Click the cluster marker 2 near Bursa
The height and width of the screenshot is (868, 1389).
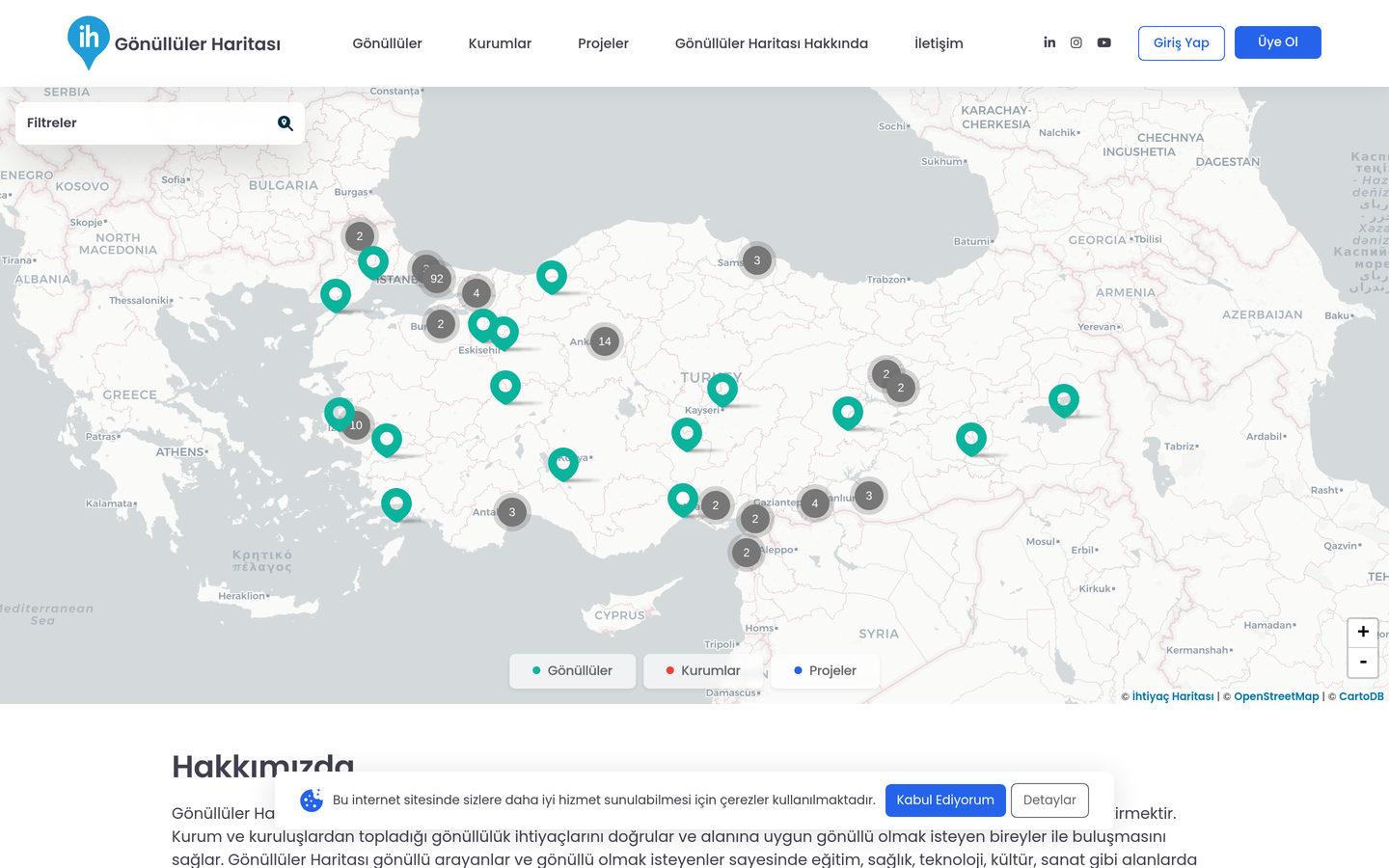click(x=441, y=324)
